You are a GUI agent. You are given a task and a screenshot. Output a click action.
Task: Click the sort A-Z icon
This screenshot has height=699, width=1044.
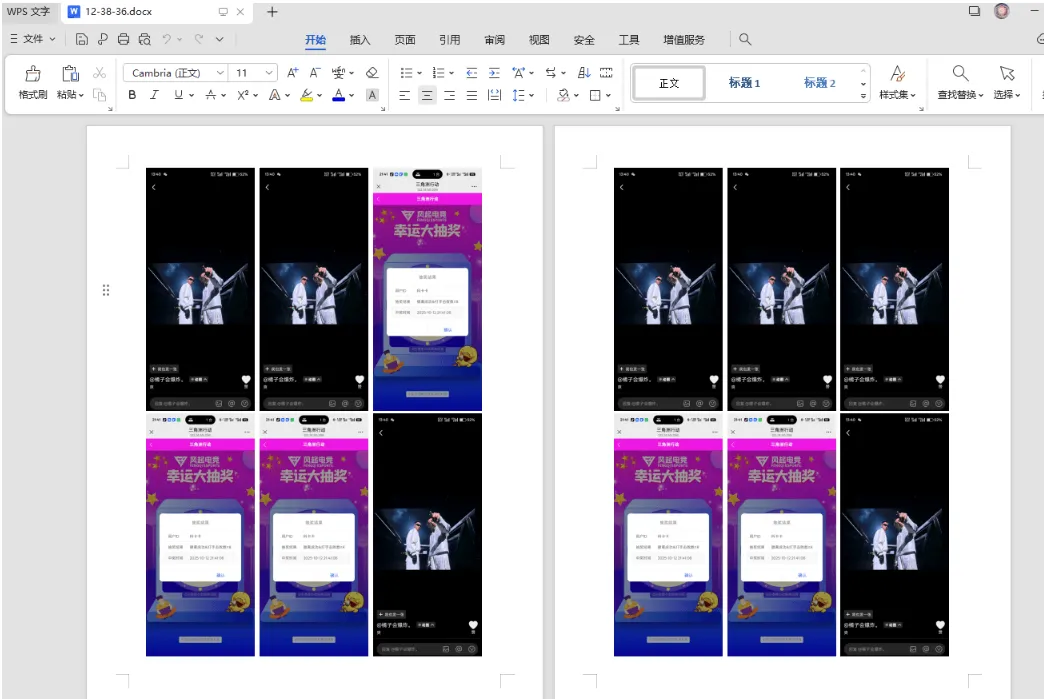tap(584, 73)
